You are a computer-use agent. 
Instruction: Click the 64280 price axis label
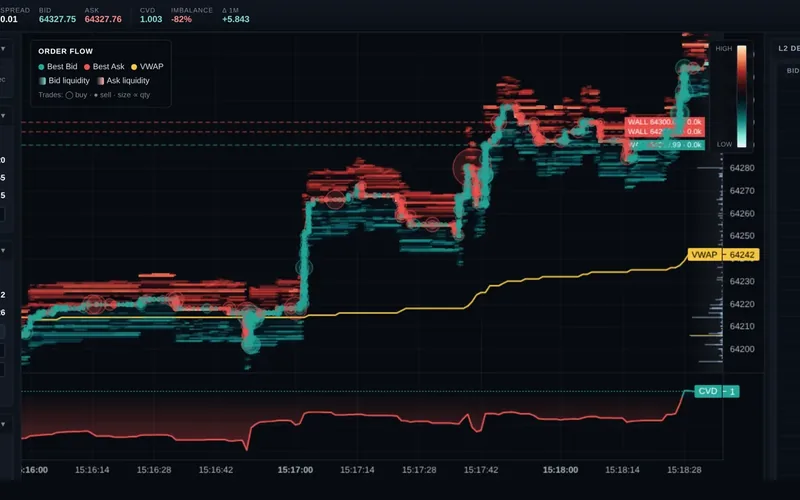(x=742, y=168)
